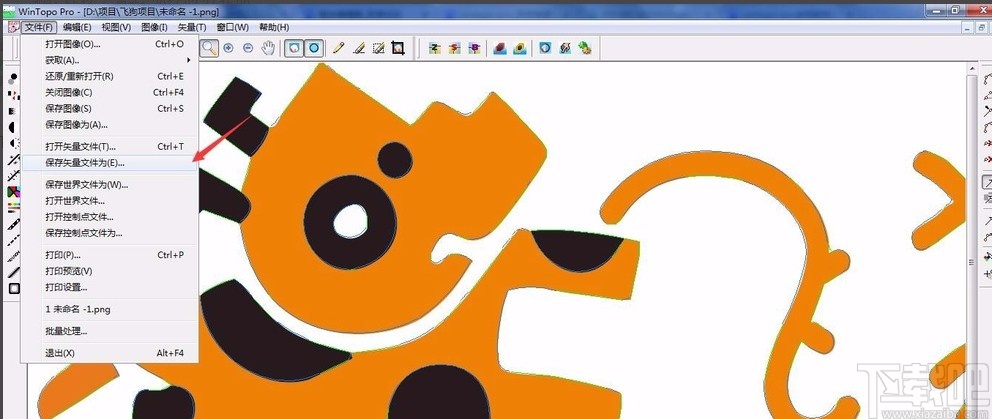Expand the 获取(A).. submenu arrow
The height and width of the screenshot is (419, 992).
189,60
